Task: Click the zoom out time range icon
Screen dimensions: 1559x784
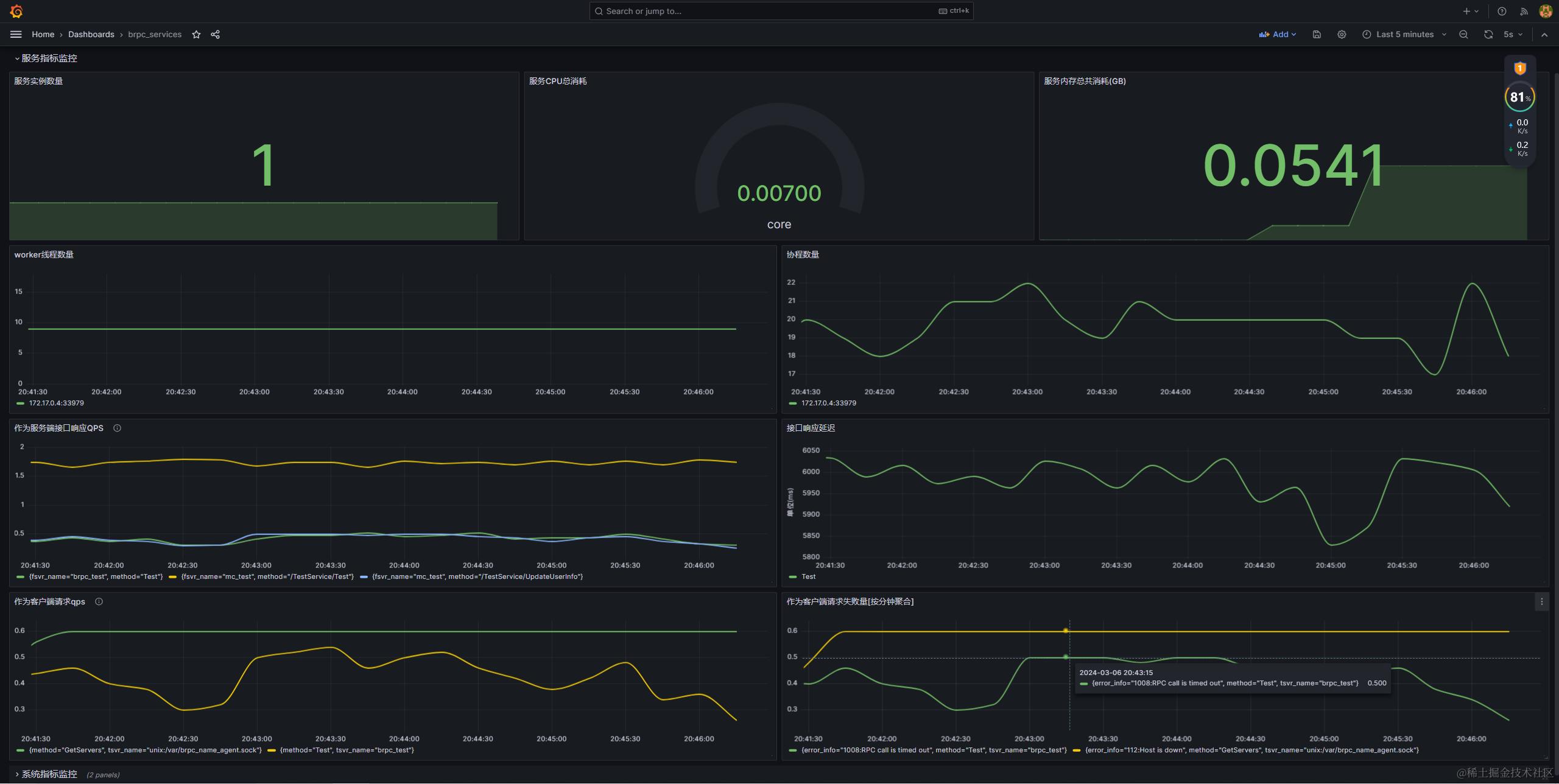Action: coord(1463,35)
